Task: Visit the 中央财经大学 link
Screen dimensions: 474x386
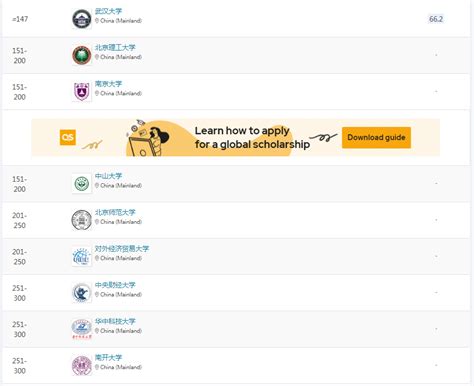Action: tap(115, 285)
